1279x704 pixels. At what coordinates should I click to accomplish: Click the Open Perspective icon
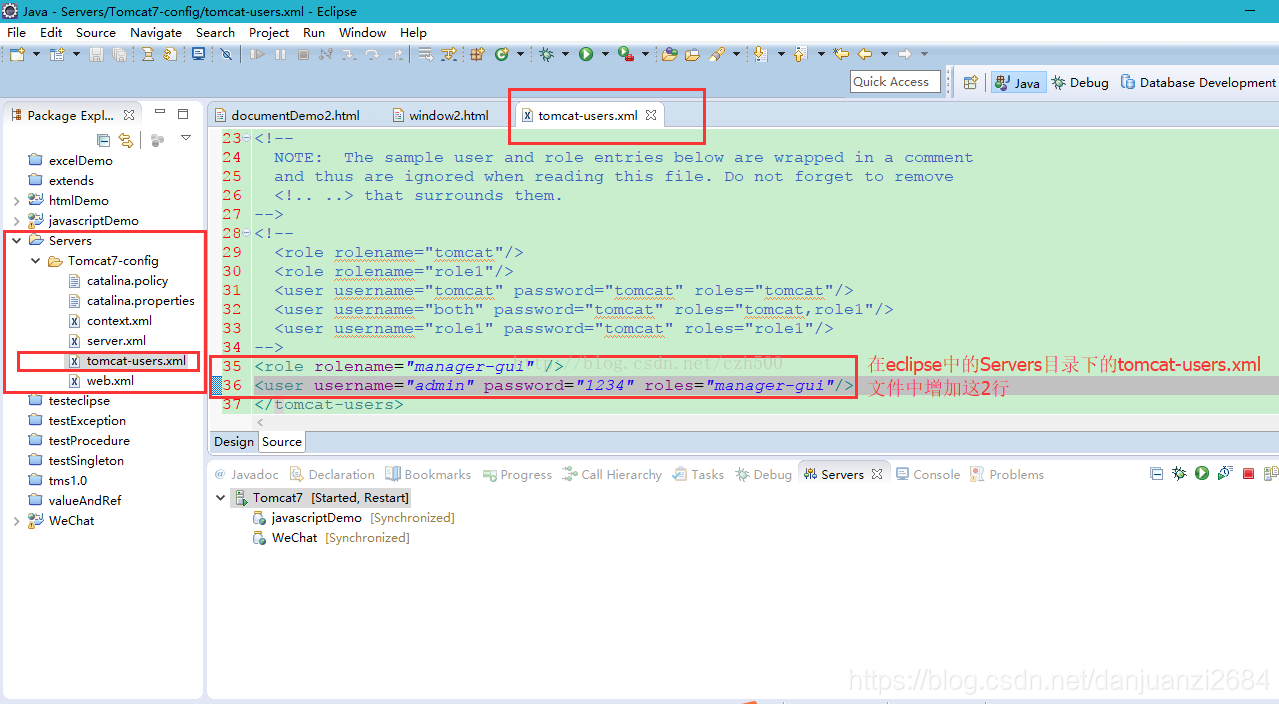[x=969, y=83]
